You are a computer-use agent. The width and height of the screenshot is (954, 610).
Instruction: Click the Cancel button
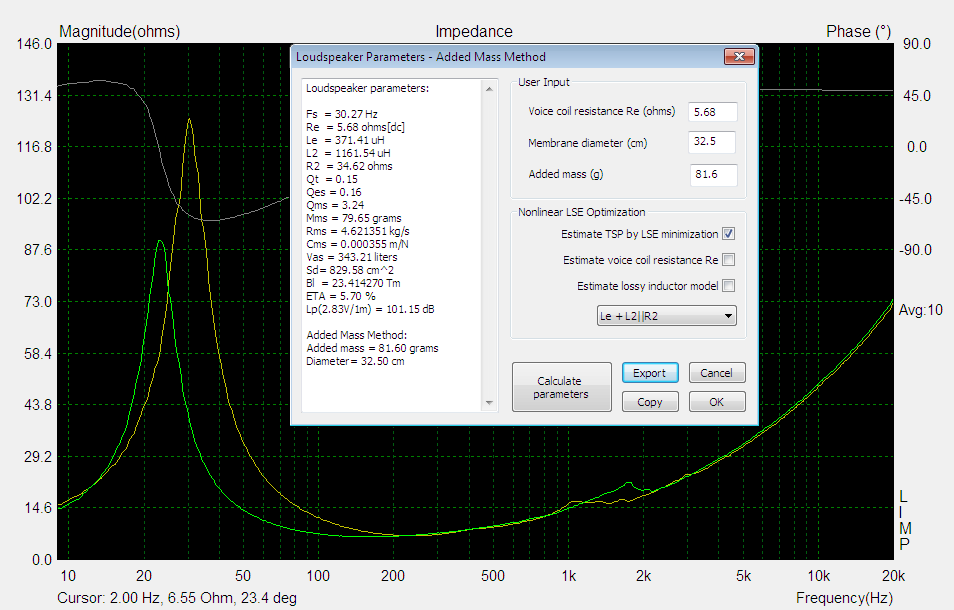717,373
